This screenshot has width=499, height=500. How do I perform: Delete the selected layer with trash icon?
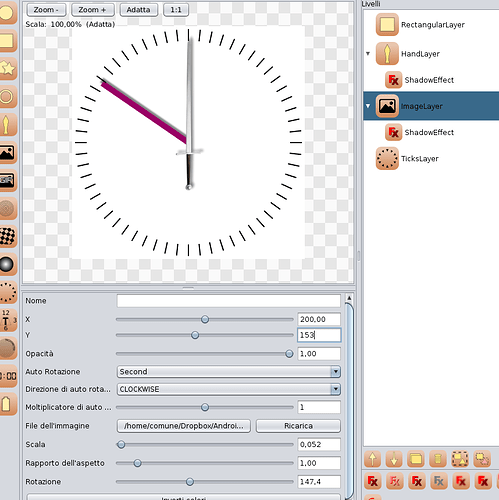tap(438, 459)
